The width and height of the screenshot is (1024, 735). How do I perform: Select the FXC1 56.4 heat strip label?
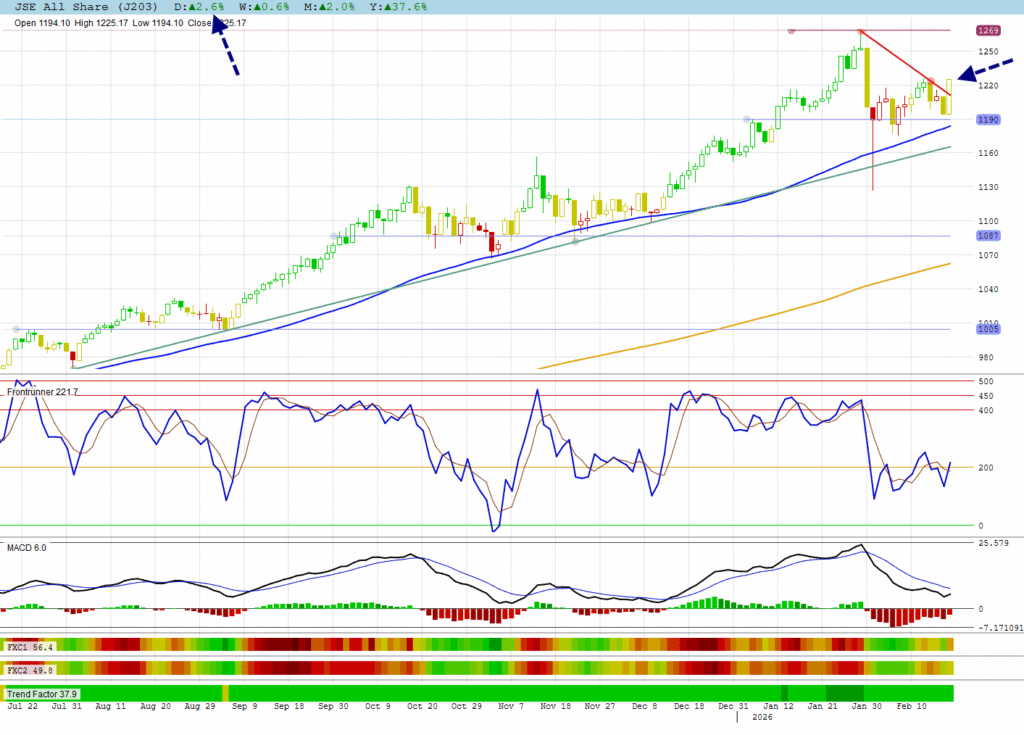tap(29, 647)
